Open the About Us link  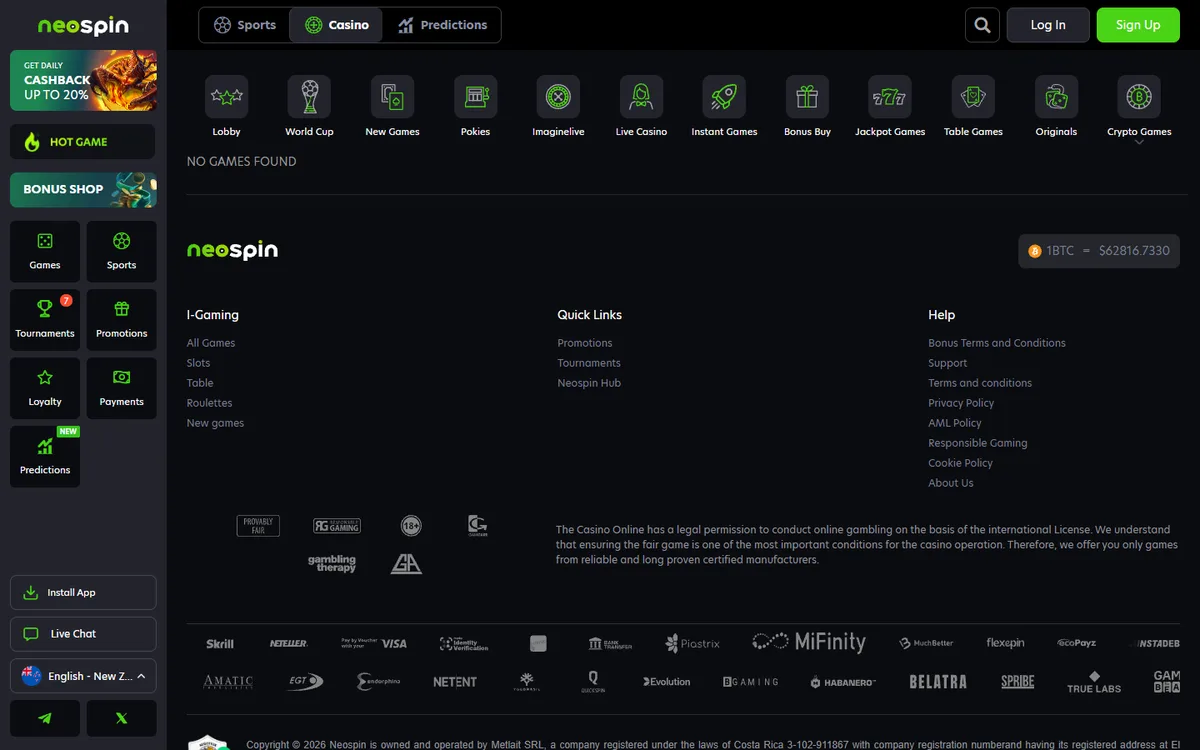click(x=951, y=483)
